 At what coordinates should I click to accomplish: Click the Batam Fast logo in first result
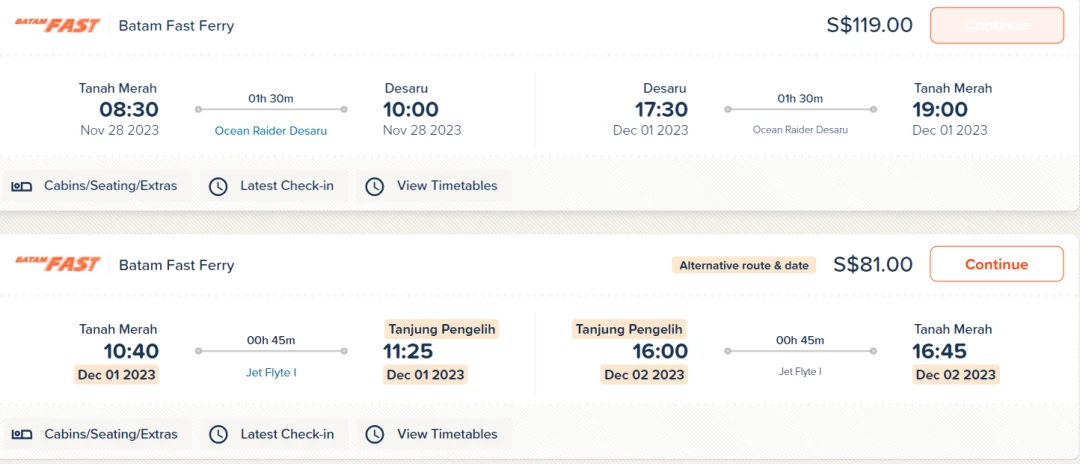point(58,25)
